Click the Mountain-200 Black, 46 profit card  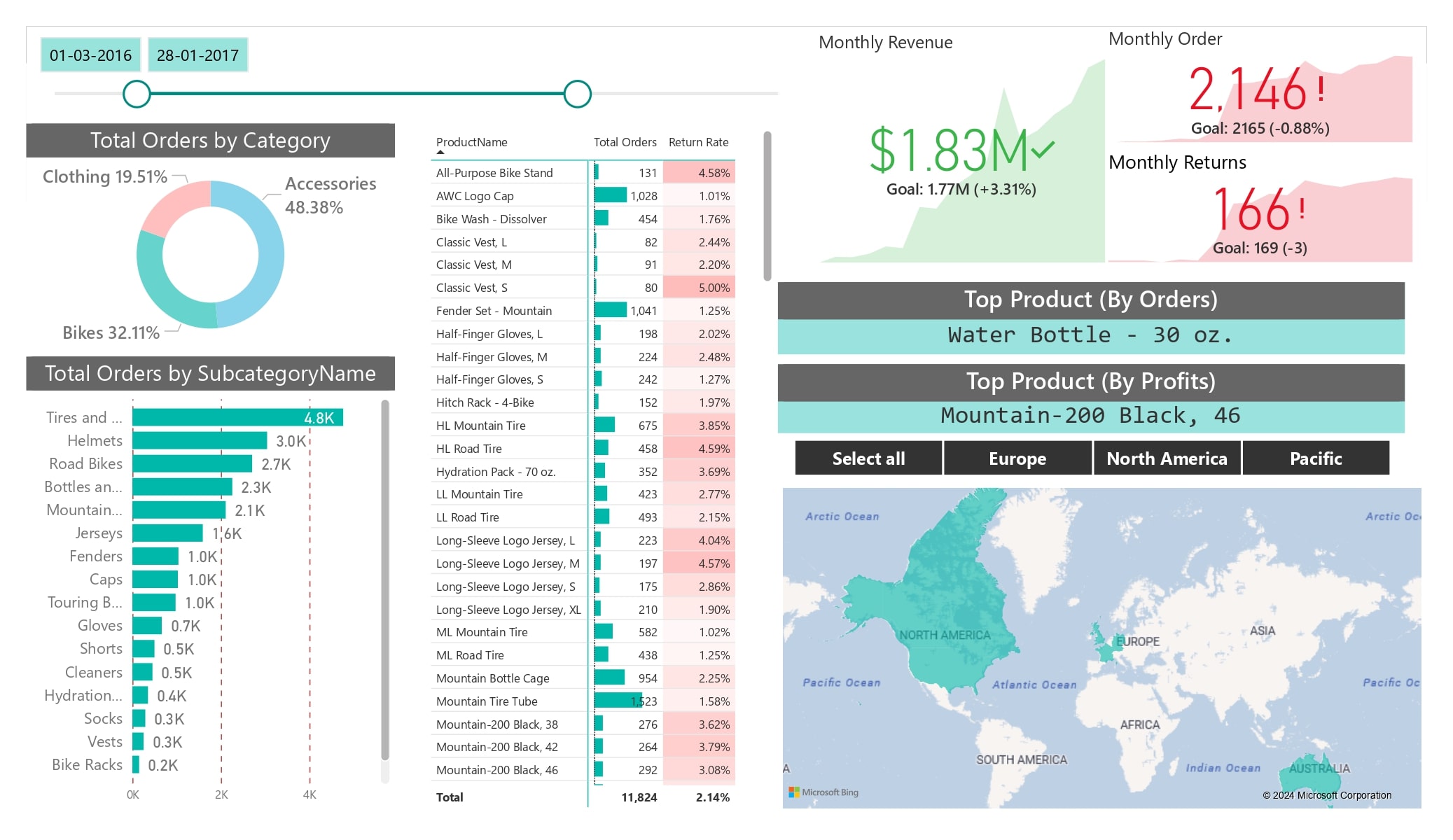point(1090,416)
